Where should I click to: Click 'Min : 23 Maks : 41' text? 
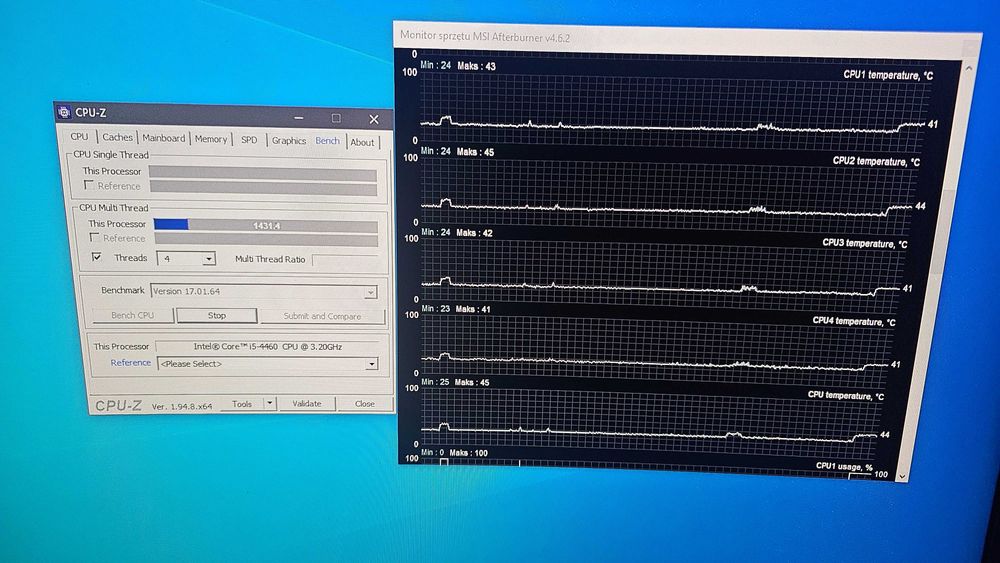[x=456, y=309]
